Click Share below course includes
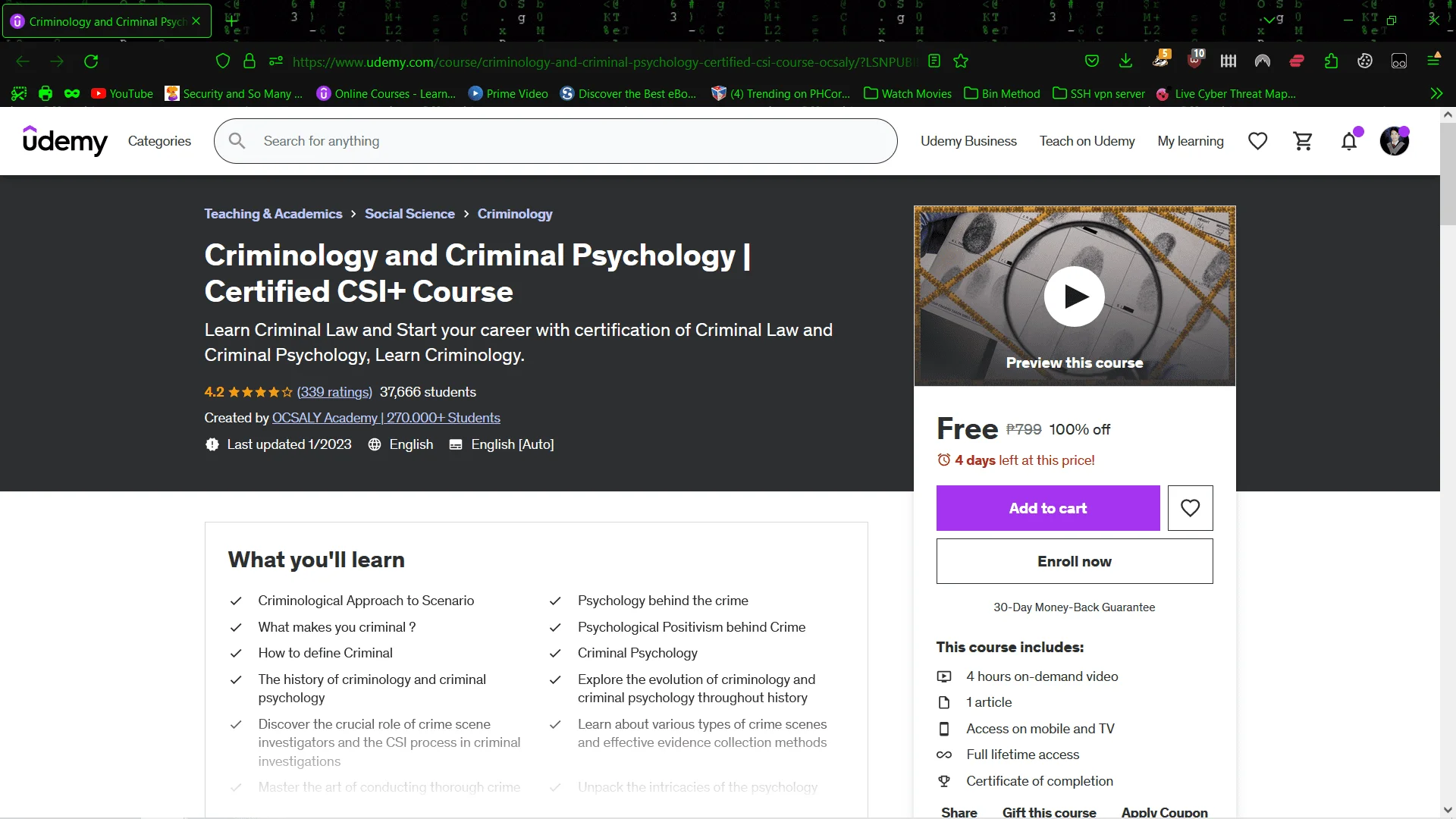 pos(959,812)
